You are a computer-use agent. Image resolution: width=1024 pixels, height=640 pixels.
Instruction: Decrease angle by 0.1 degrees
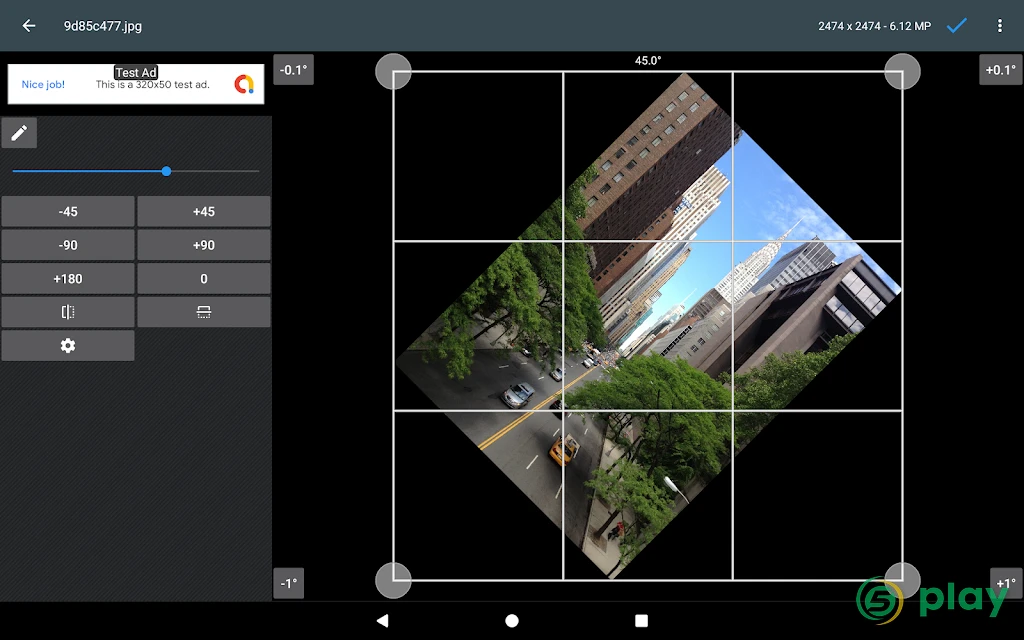pyautogui.click(x=293, y=70)
